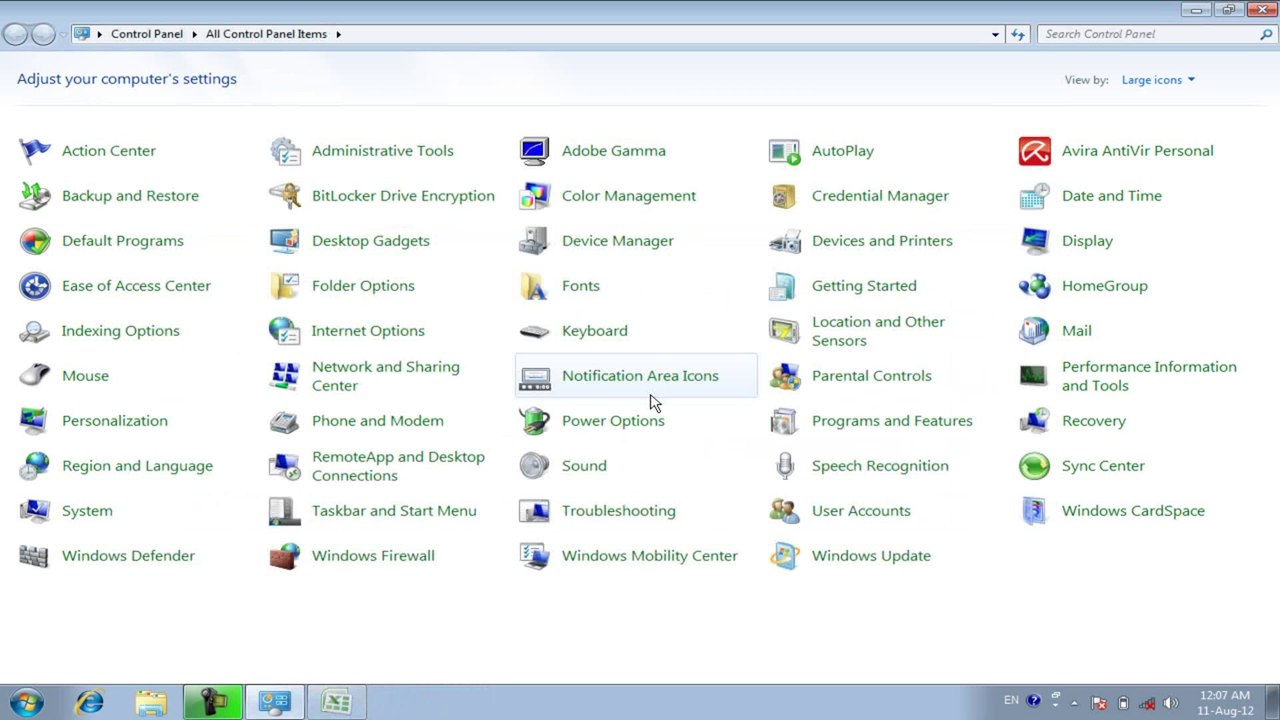The height and width of the screenshot is (720, 1280).
Task: Click Programs and Features
Action: click(892, 421)
